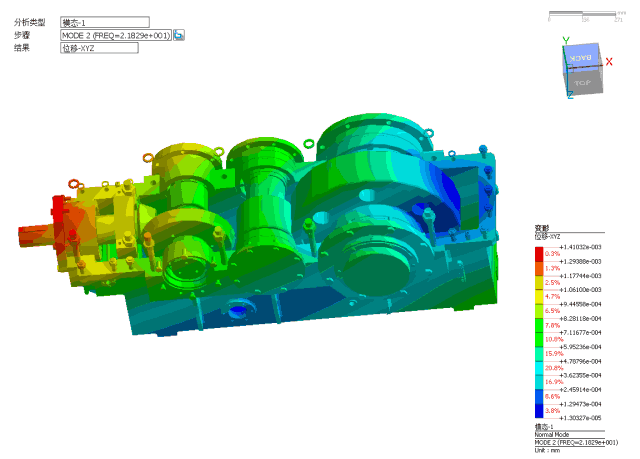Click the 20.8% legend percentage label
Viewport: 640px width, 459px height.
552,368
